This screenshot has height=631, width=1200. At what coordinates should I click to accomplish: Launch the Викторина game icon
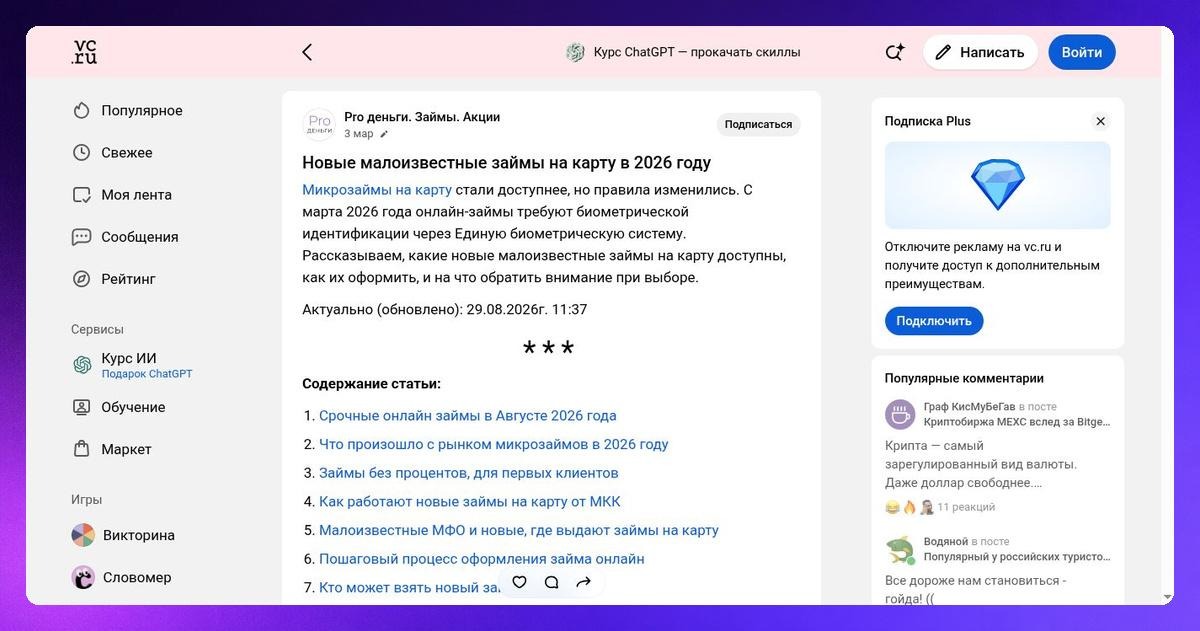(83, 535)
